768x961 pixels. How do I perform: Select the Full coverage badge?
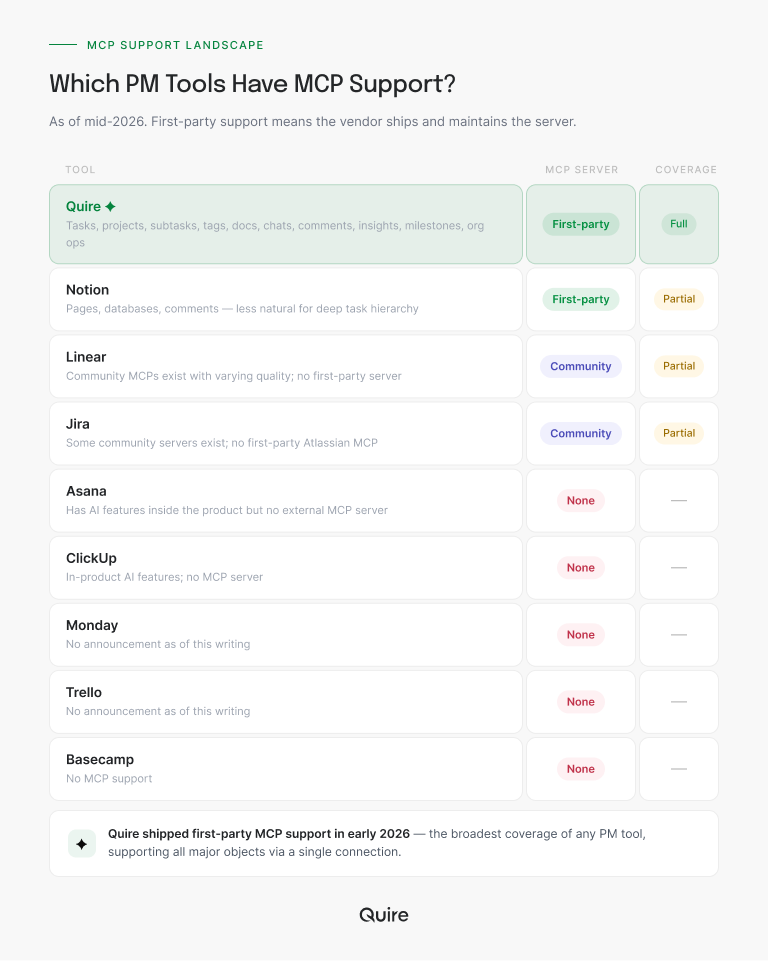(679, 224)
